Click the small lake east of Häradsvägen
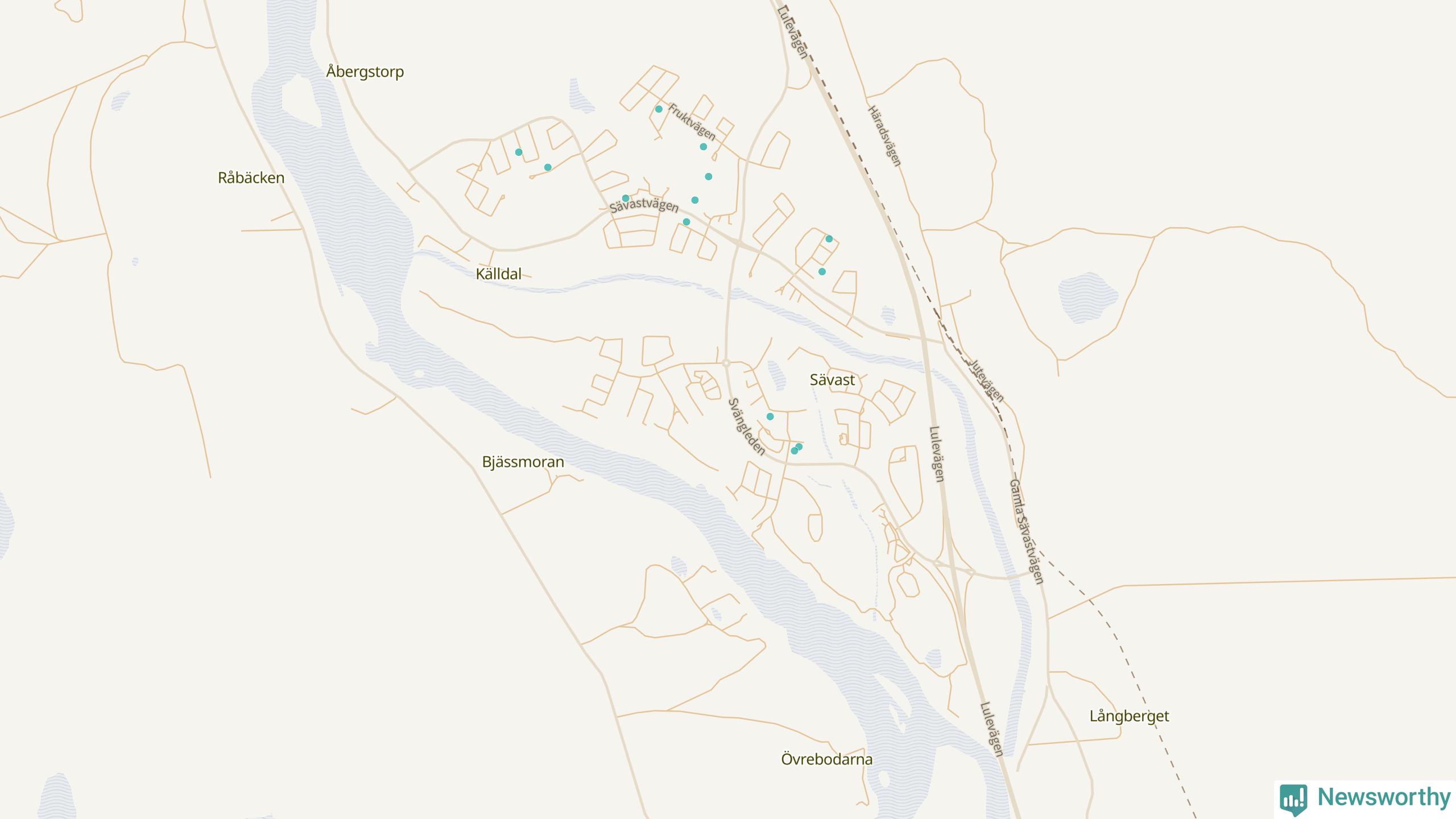 tap(1087, 297)
